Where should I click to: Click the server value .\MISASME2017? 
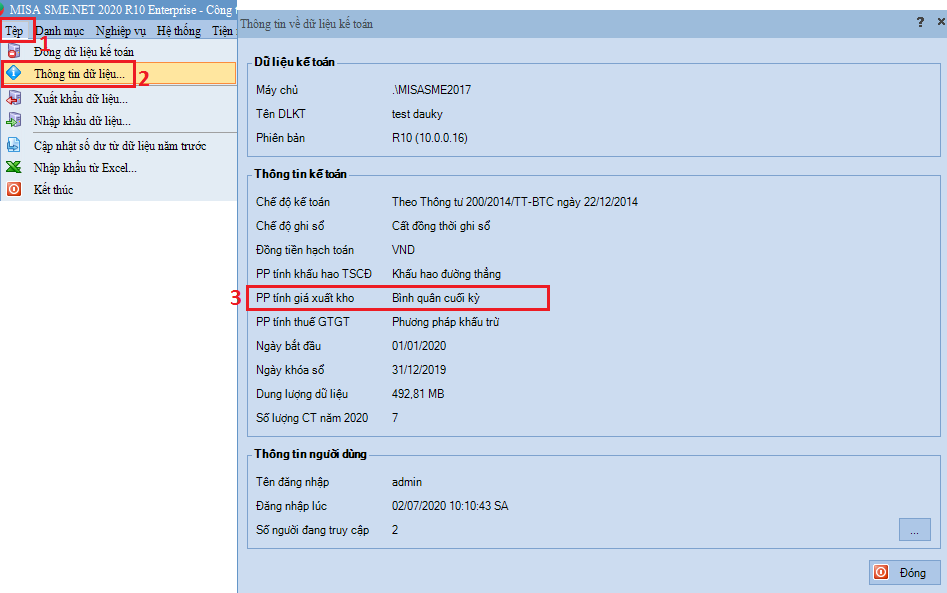click(431, 90)
